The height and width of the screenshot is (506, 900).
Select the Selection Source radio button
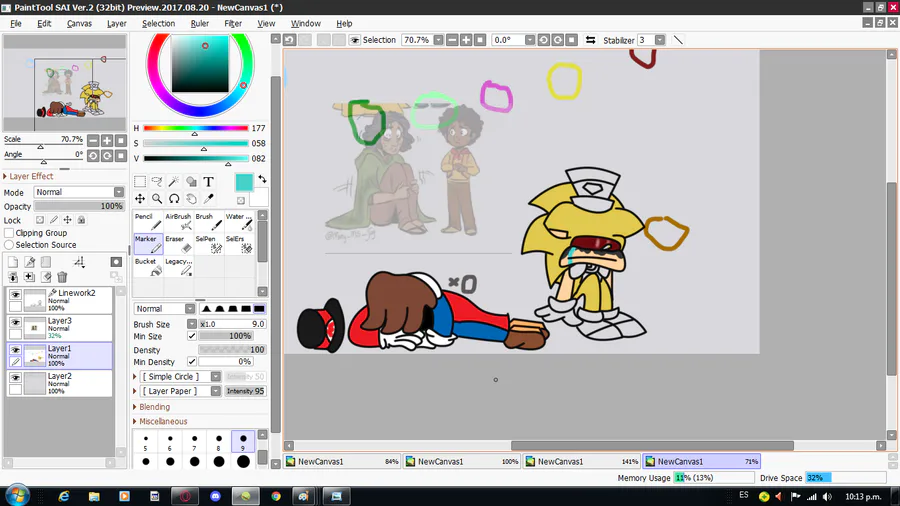(9, 245)
